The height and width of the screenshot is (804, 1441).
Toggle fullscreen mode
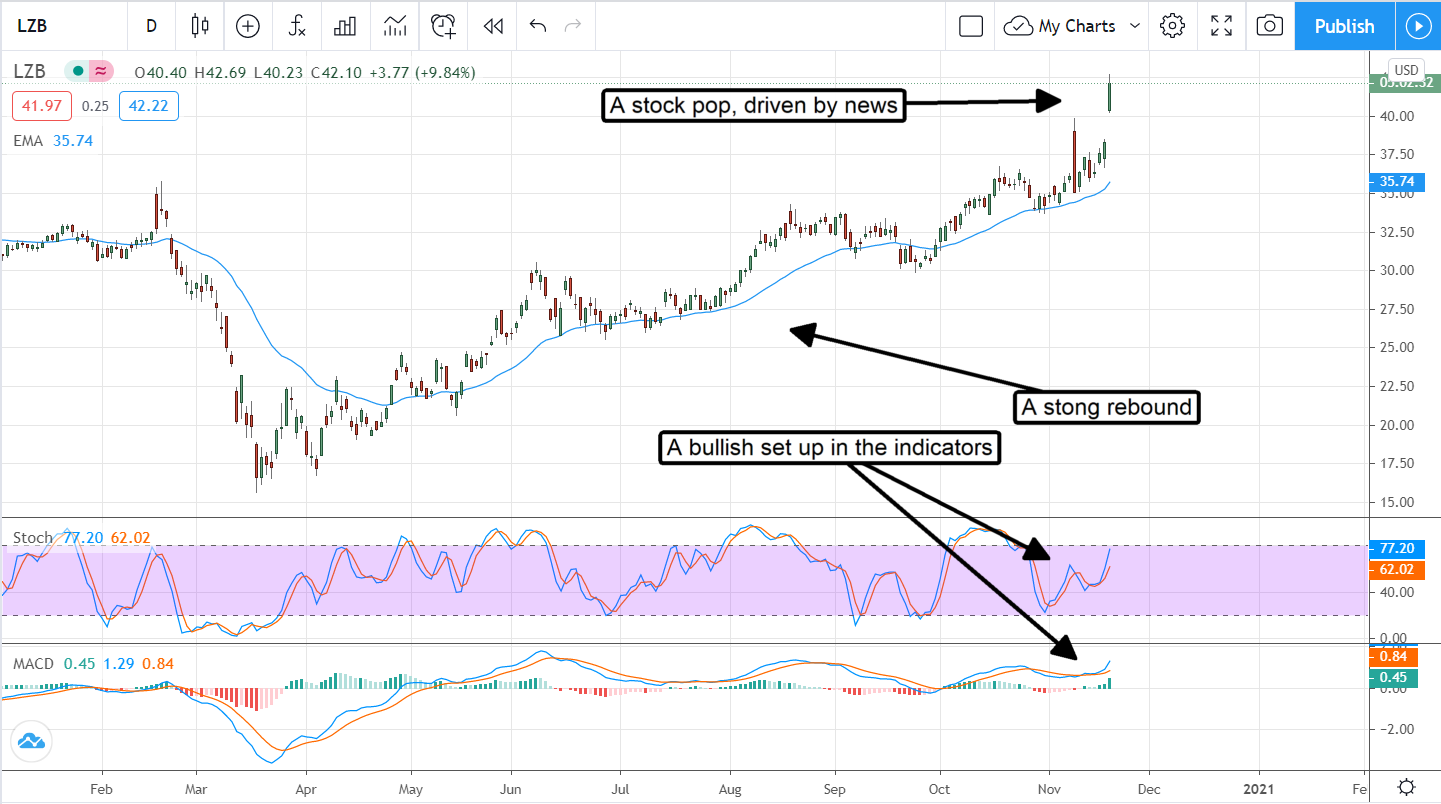point(1221,26)
